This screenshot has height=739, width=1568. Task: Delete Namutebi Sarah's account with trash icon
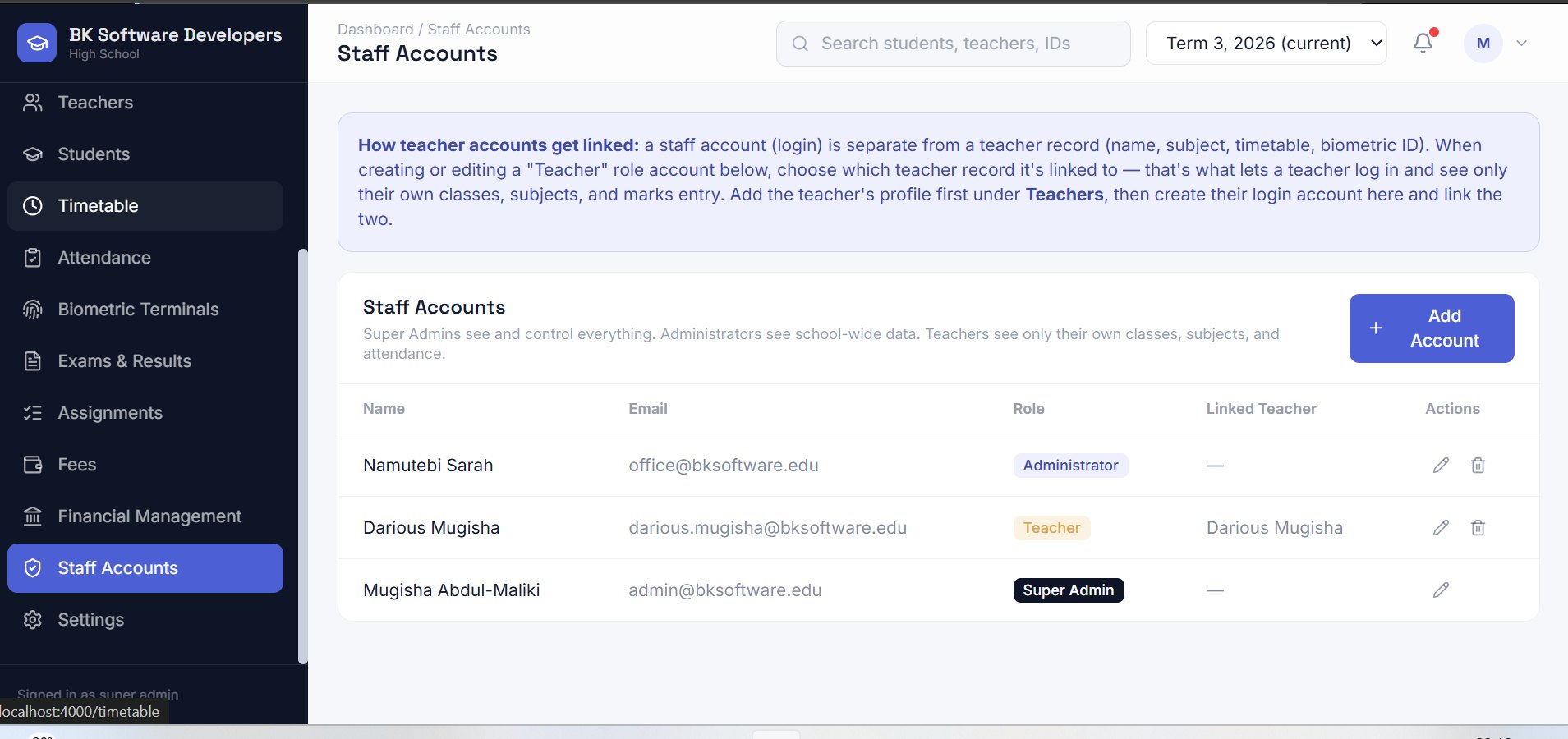point(1478,466)
